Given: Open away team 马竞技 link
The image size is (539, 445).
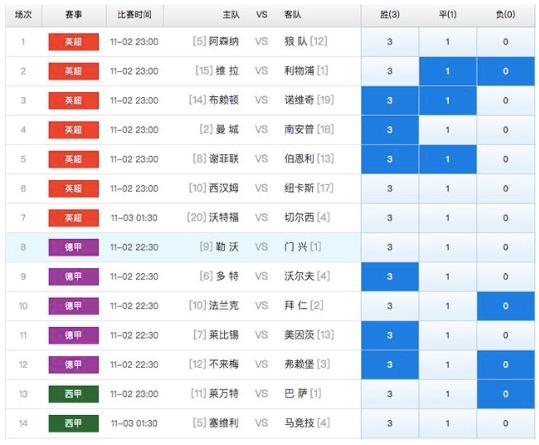Looking at the screenshot, I should point(299,423).
